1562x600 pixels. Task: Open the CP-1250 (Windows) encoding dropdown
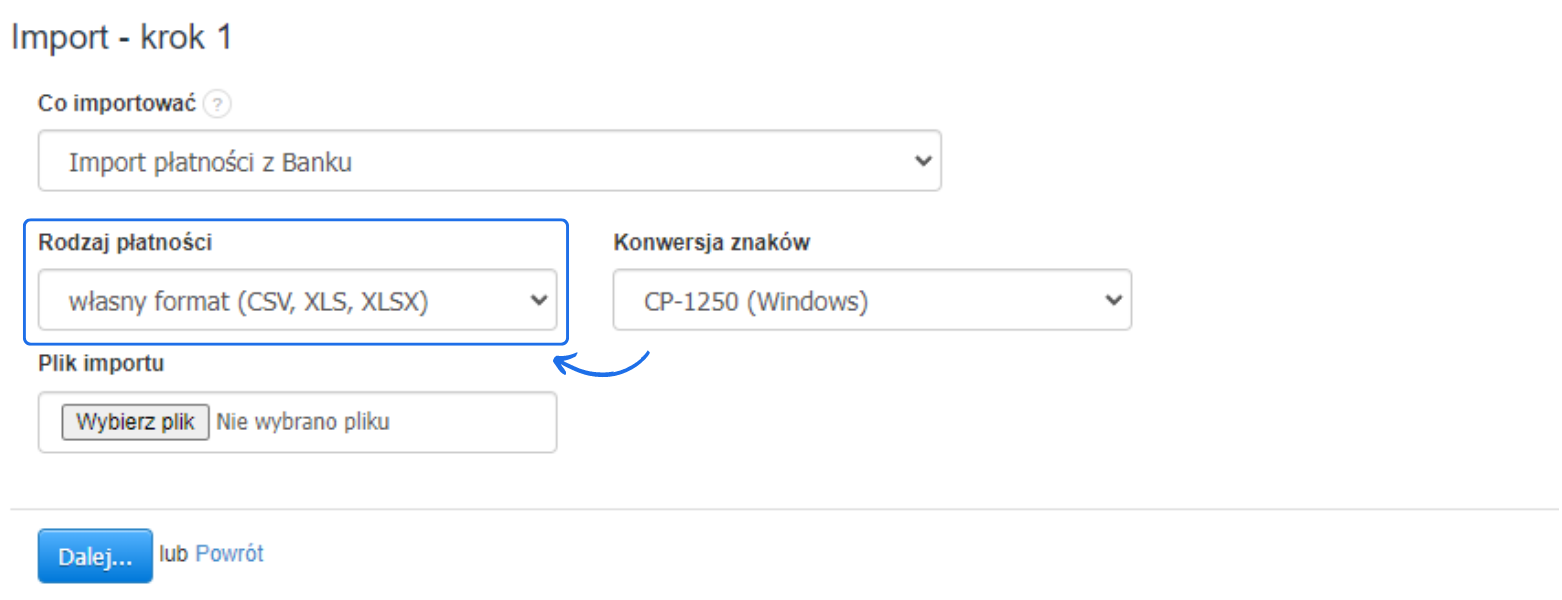[x=870, y=299]
